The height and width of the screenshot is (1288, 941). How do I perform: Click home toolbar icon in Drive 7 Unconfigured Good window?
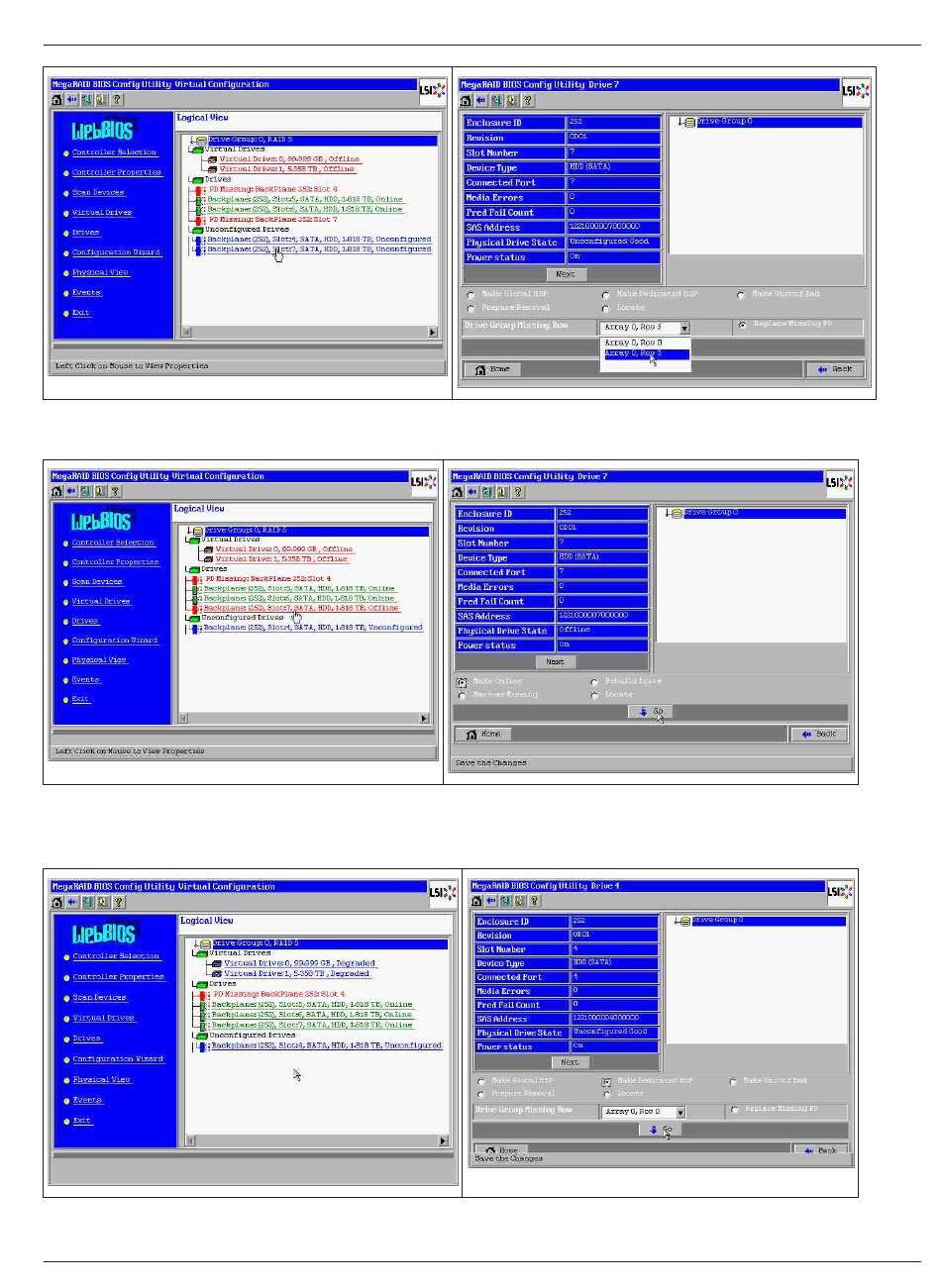coord(467,100)
